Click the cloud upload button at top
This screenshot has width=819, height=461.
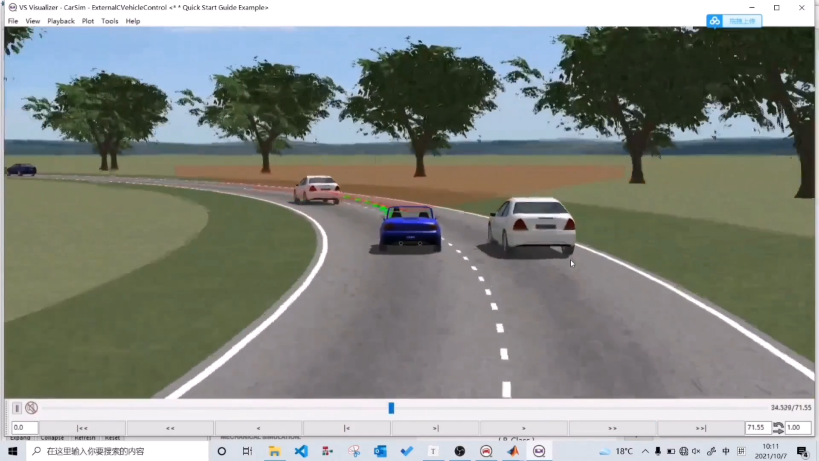coord(734,21)
